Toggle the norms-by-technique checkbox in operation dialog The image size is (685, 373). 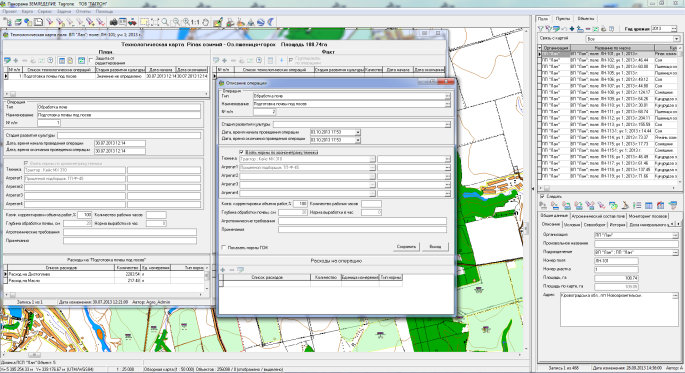241,152
